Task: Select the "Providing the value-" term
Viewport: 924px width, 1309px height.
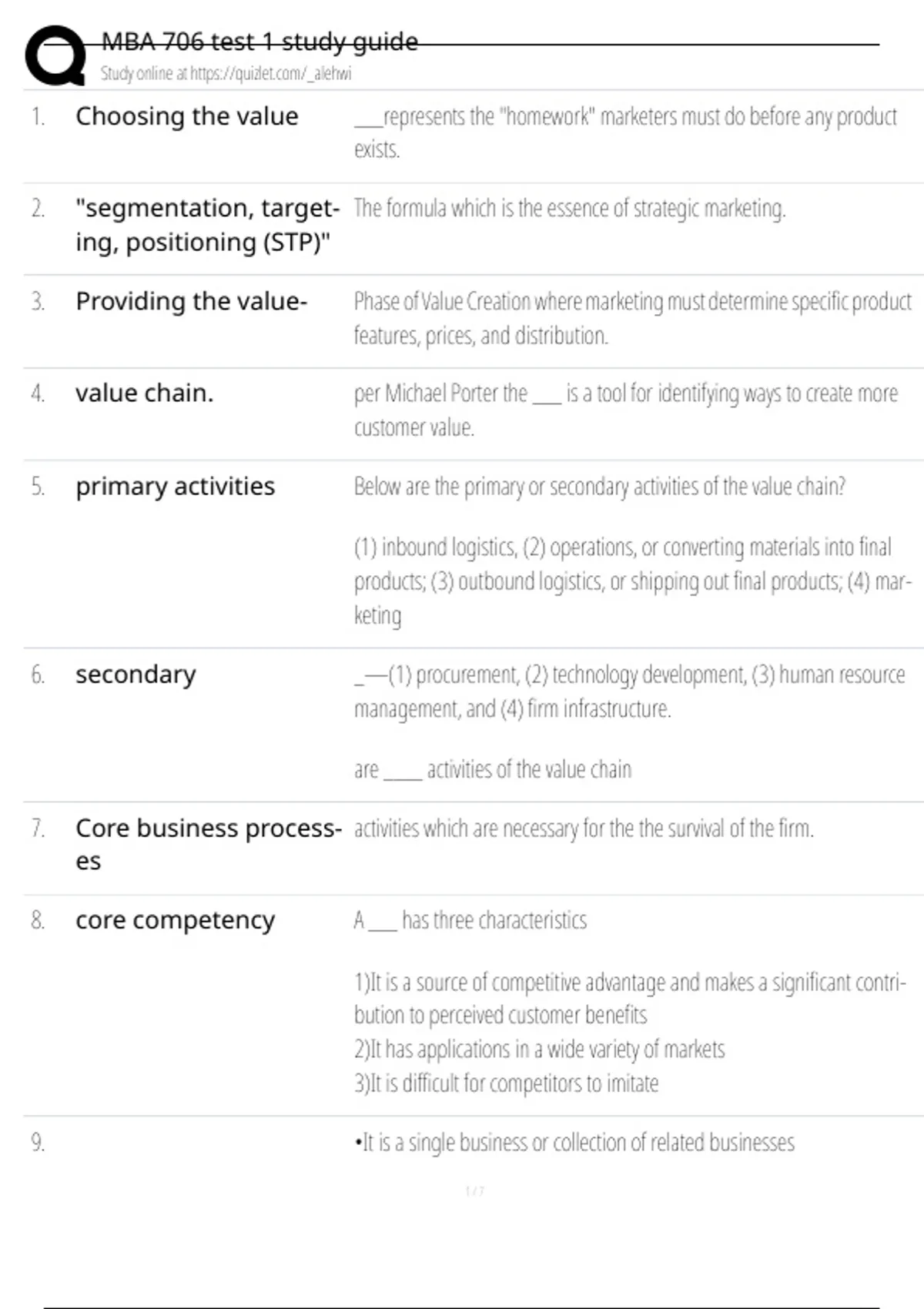Action: tap(191, 301)
